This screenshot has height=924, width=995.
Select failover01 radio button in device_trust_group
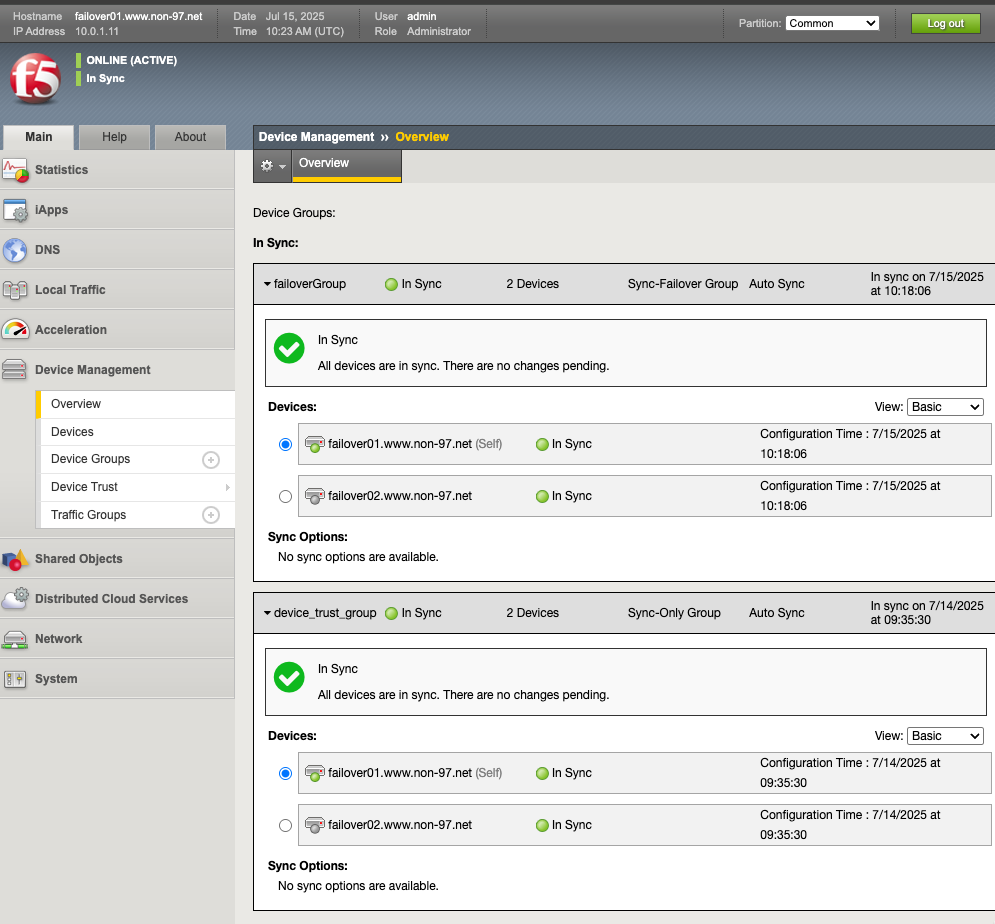point(286,773)
